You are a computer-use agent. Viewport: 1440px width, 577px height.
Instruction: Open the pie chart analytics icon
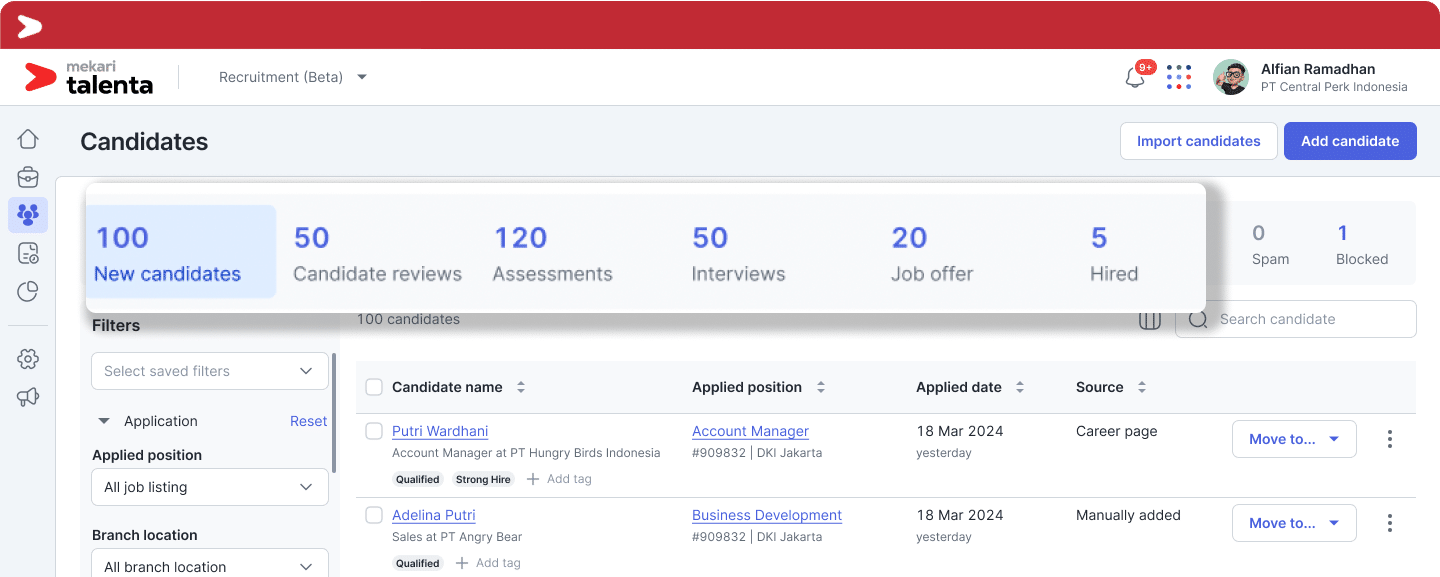click(x=27, y=290)
